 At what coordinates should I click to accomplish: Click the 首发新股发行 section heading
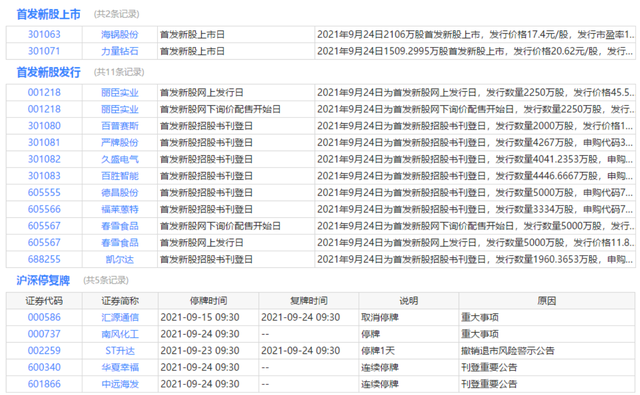coord(49,72)
